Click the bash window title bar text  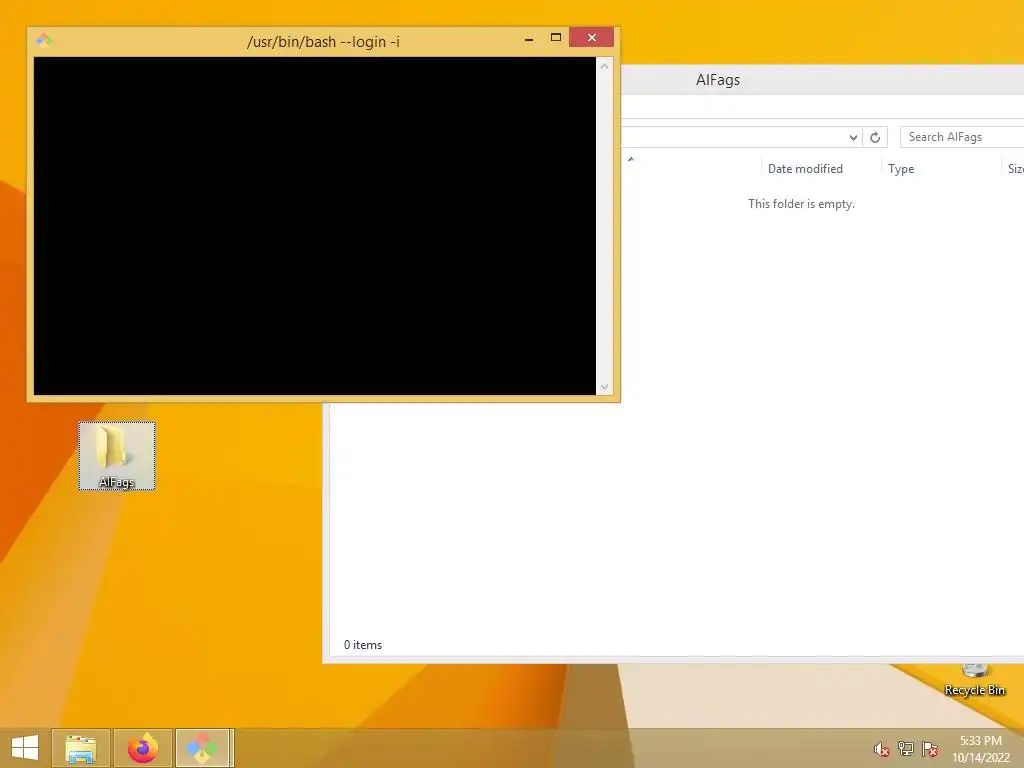tap(323, 42)
